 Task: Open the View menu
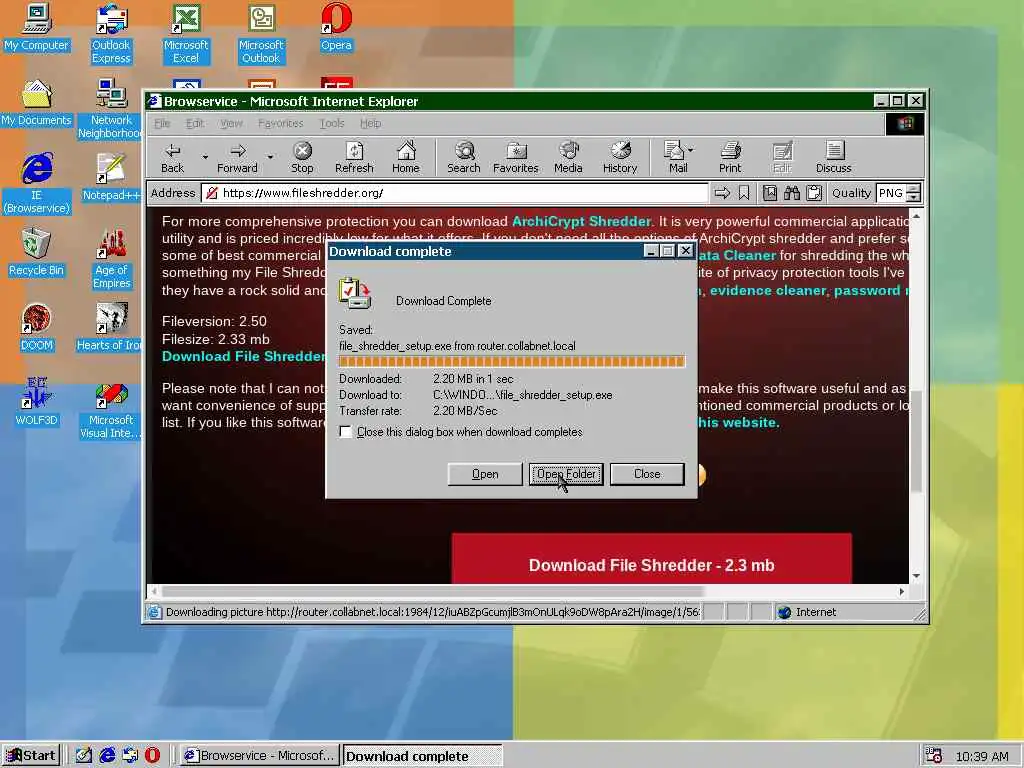coord(231,123)
